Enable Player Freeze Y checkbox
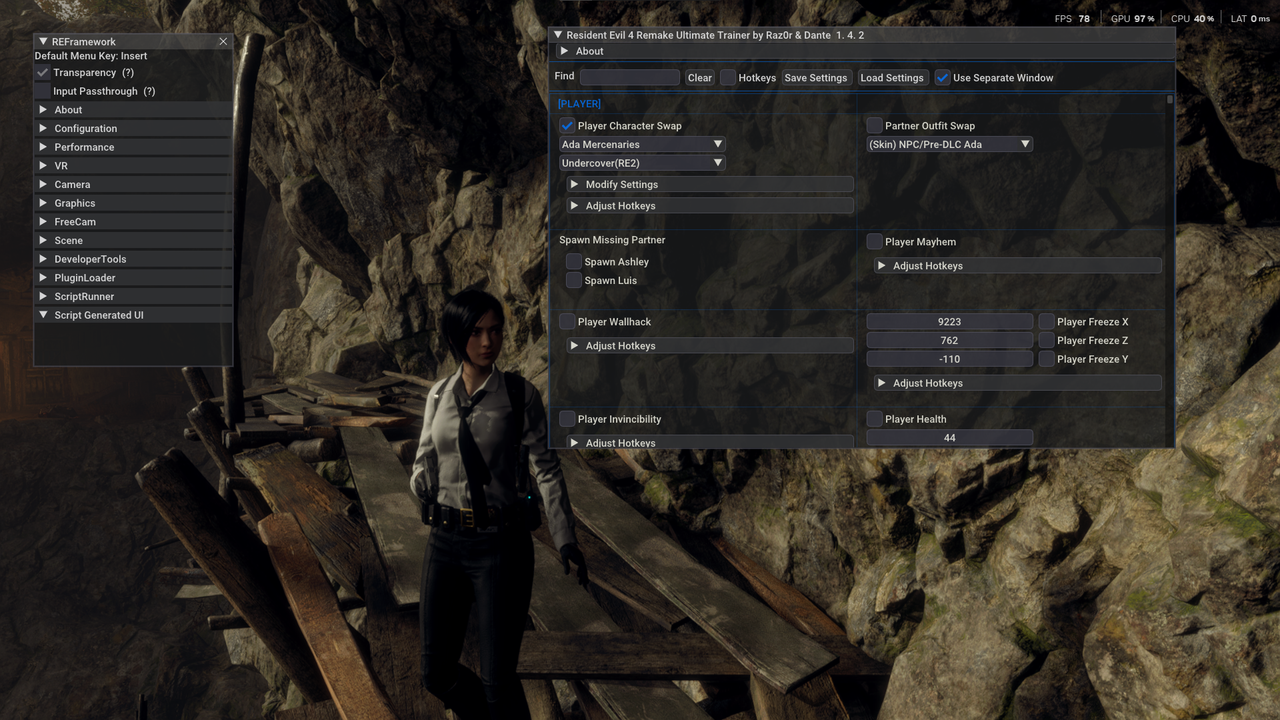 (1047, 359)
